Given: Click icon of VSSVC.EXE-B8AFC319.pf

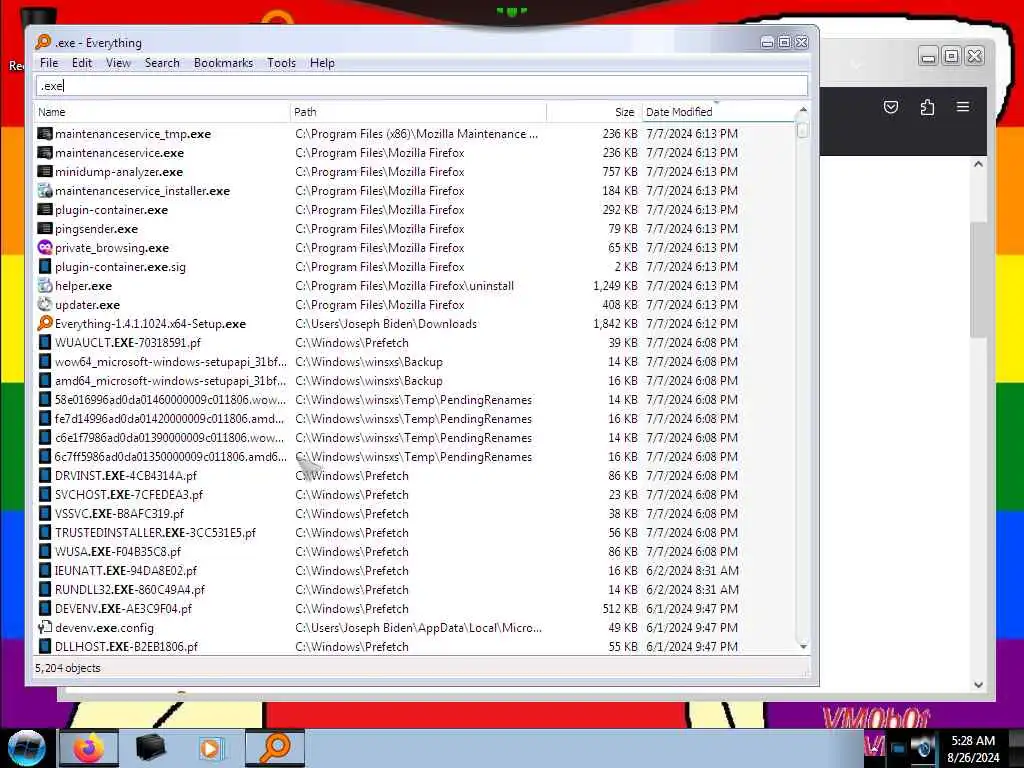Looking at the screenshot, I should tap(44, 513).
